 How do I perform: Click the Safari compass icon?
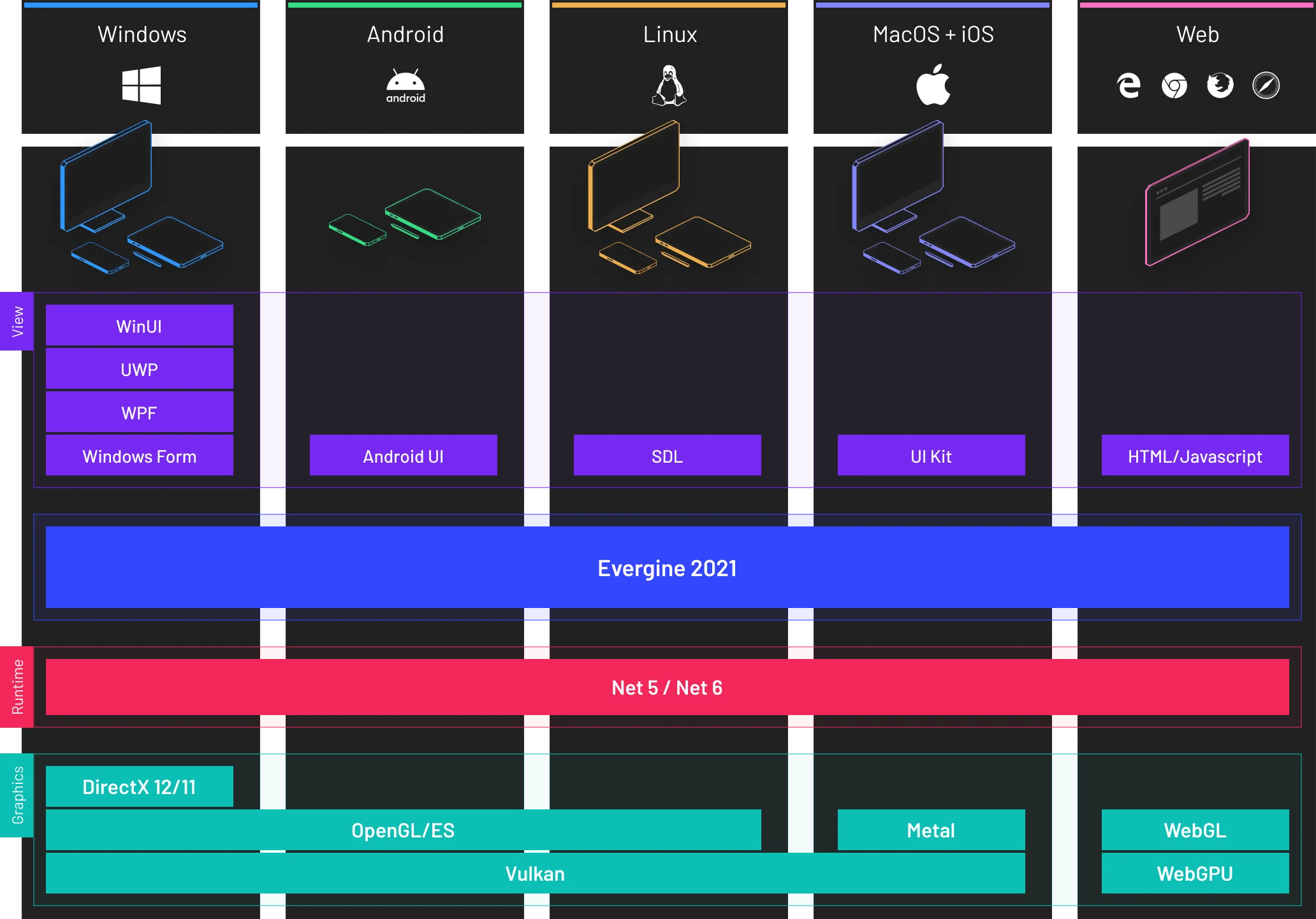pos(1266,85)
